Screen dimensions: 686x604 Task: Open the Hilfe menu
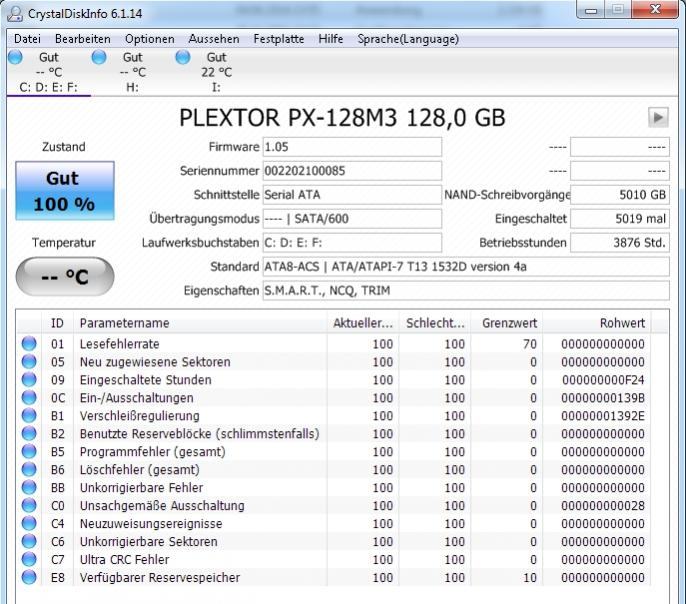[x=331, y=39]
